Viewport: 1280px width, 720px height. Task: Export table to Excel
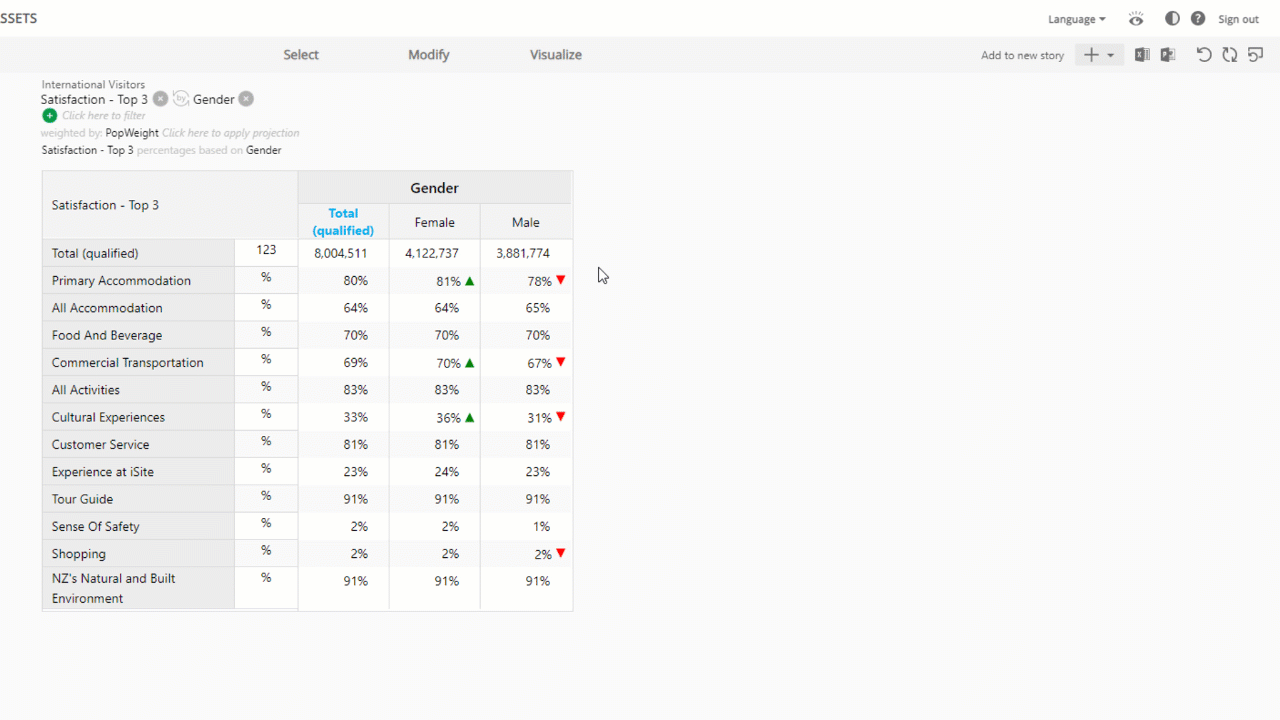tap(1142, 55)
